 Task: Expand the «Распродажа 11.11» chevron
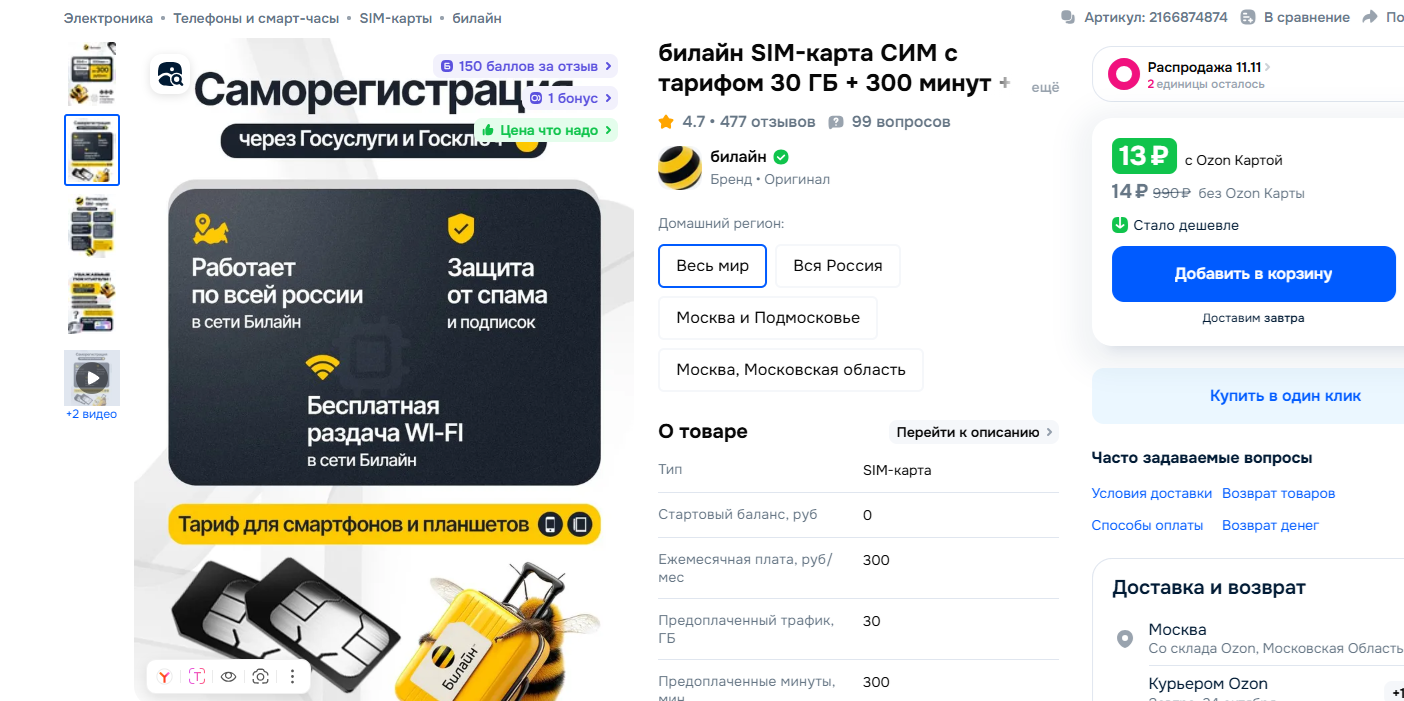[1268, 67]
